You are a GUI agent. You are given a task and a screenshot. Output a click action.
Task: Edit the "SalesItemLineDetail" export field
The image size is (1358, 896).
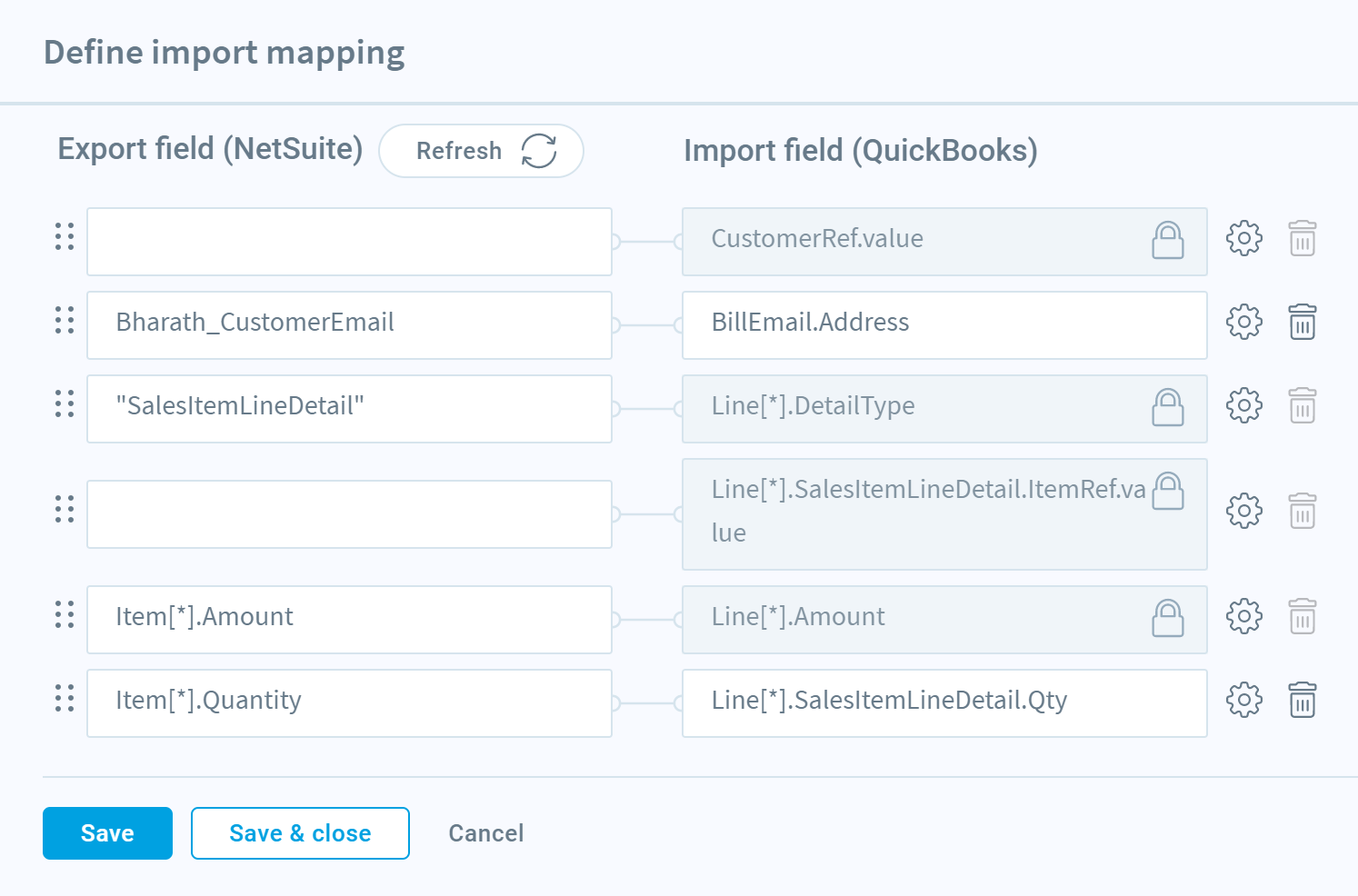click(x=349, y=409)
